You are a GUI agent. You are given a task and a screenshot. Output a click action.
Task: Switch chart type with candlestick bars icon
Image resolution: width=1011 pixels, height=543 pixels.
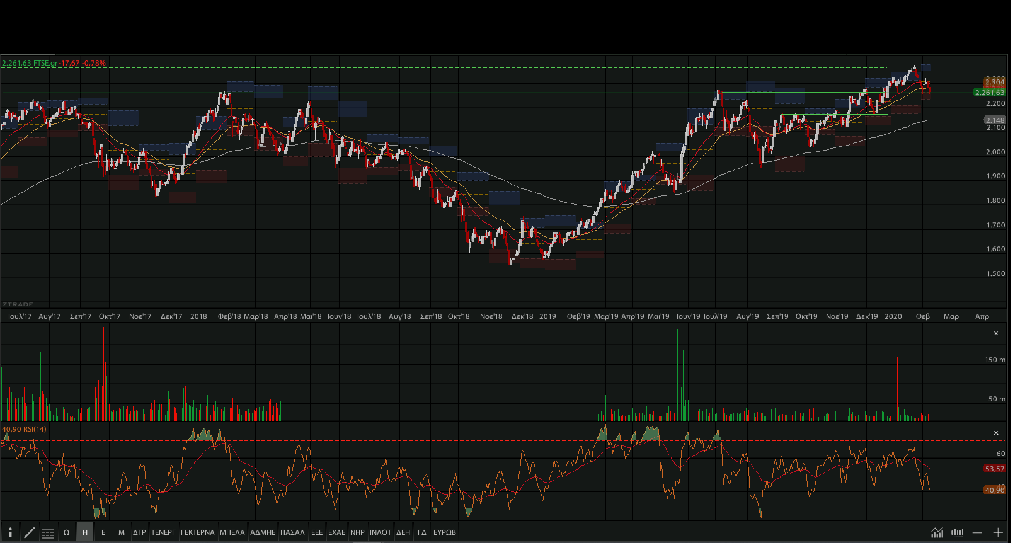957,533
